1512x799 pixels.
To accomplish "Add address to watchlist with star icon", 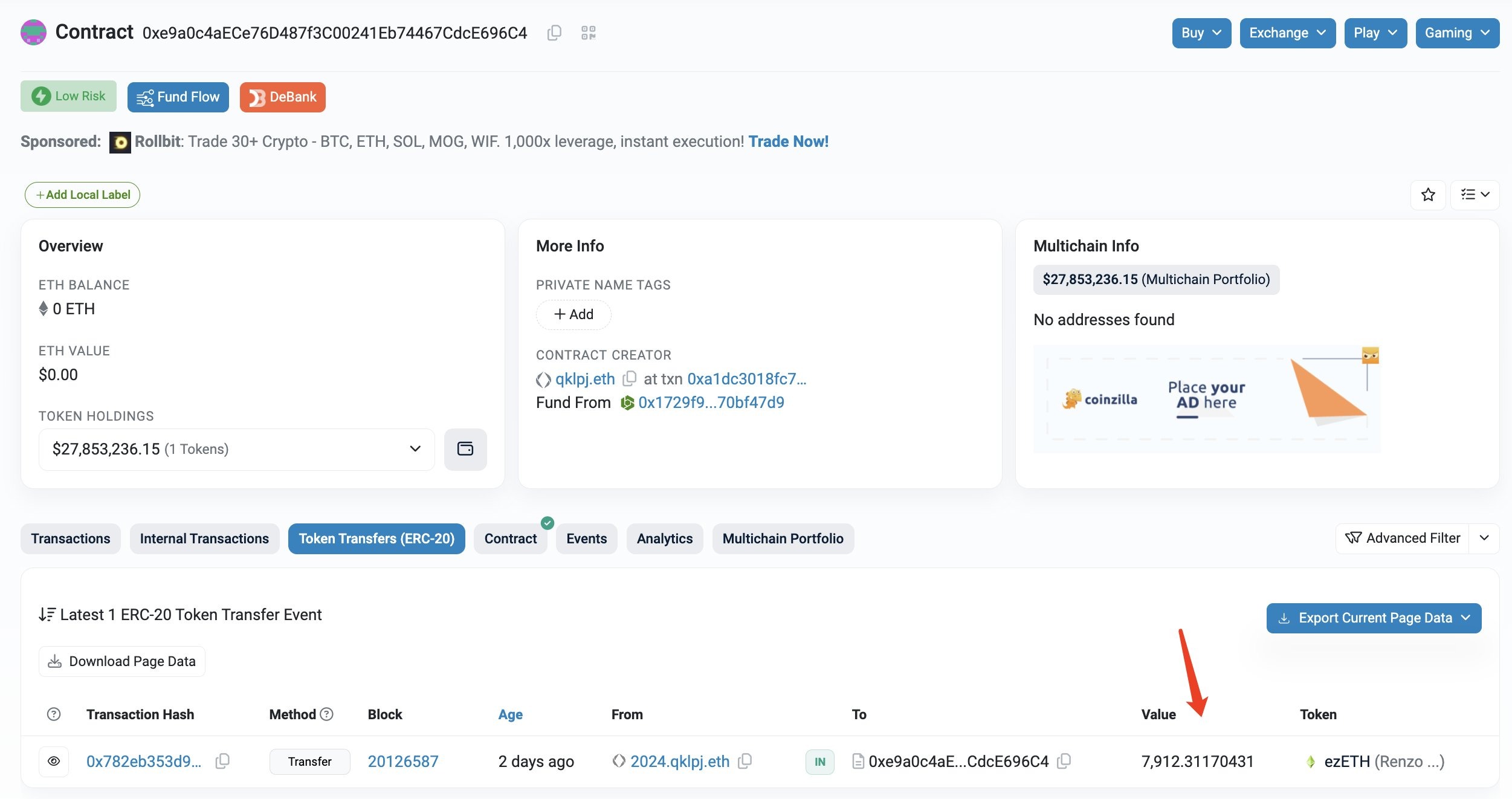I will (1428, 195).
